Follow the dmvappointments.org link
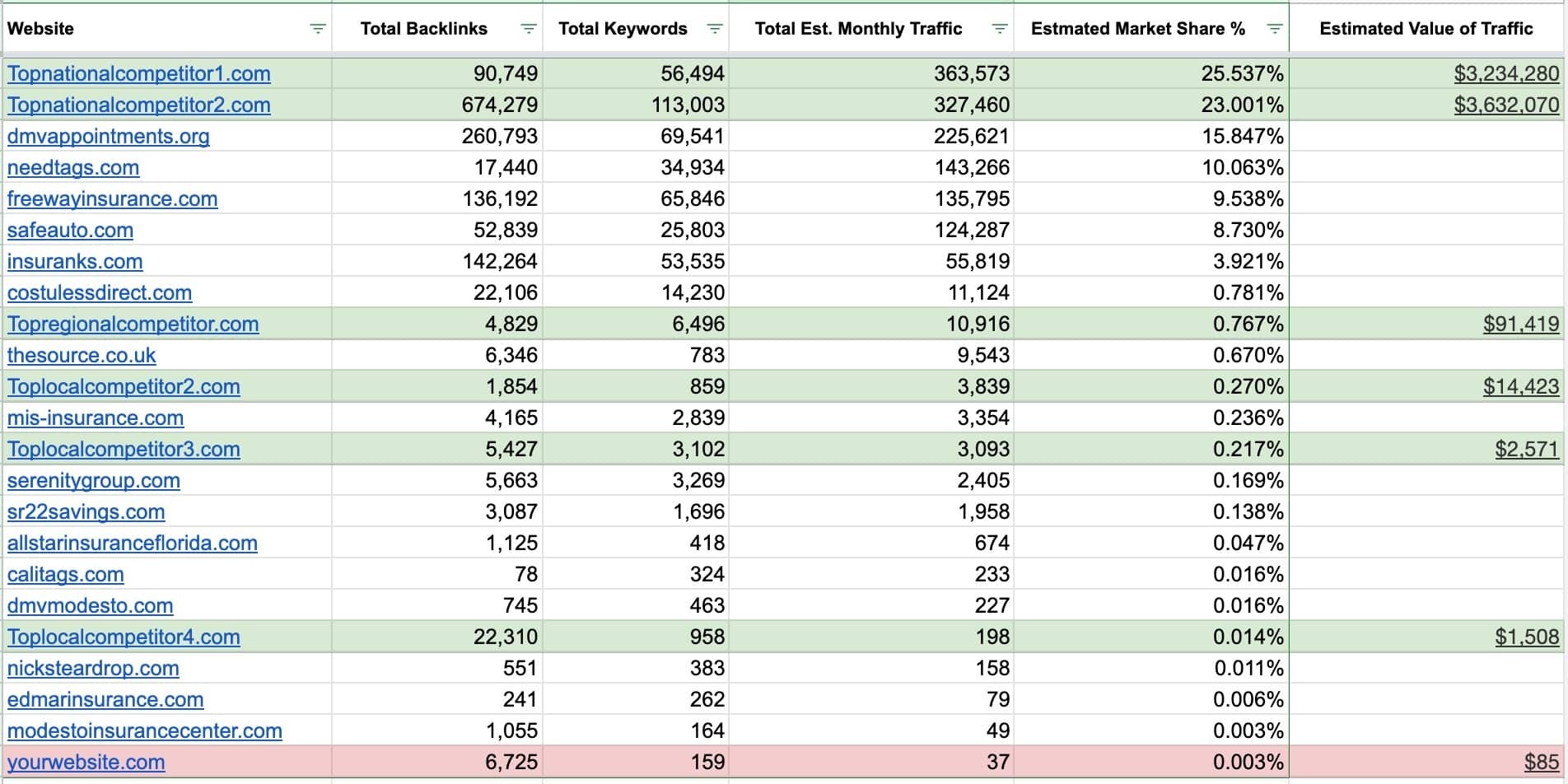1568x784 pixels. (109, 137)
